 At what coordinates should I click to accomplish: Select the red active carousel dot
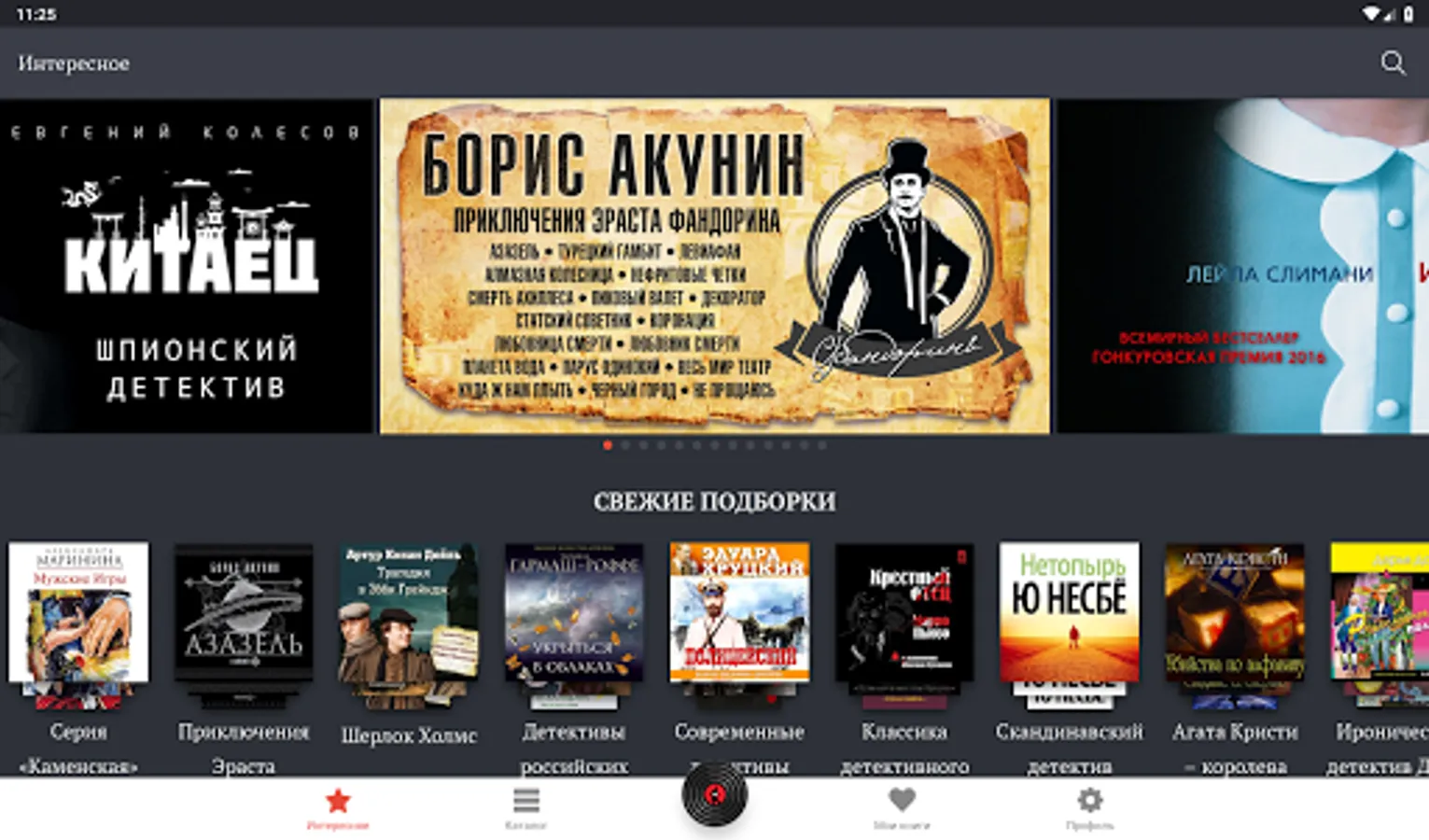click(608, 445)
